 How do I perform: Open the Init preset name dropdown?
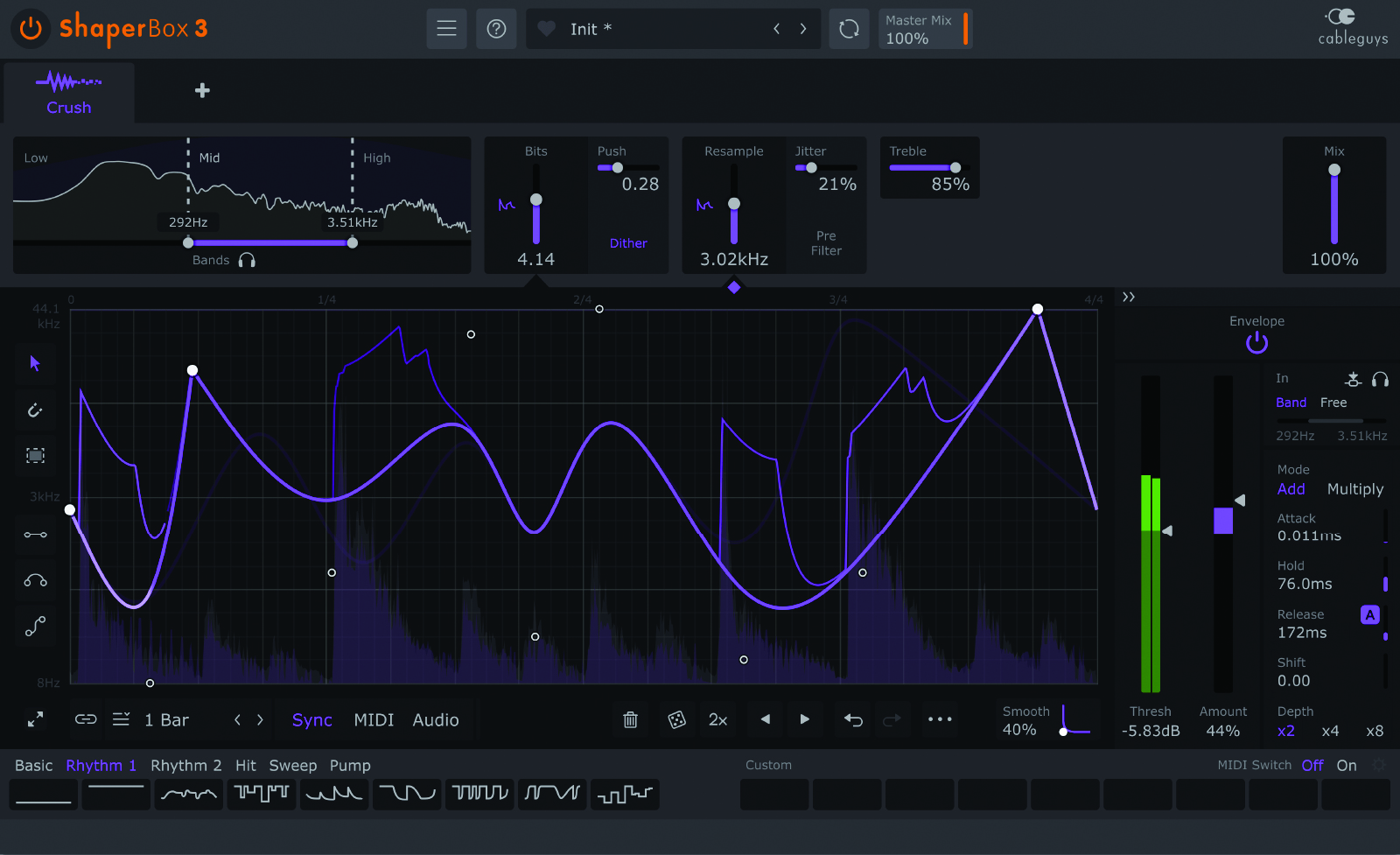click(x=591, y=29)
